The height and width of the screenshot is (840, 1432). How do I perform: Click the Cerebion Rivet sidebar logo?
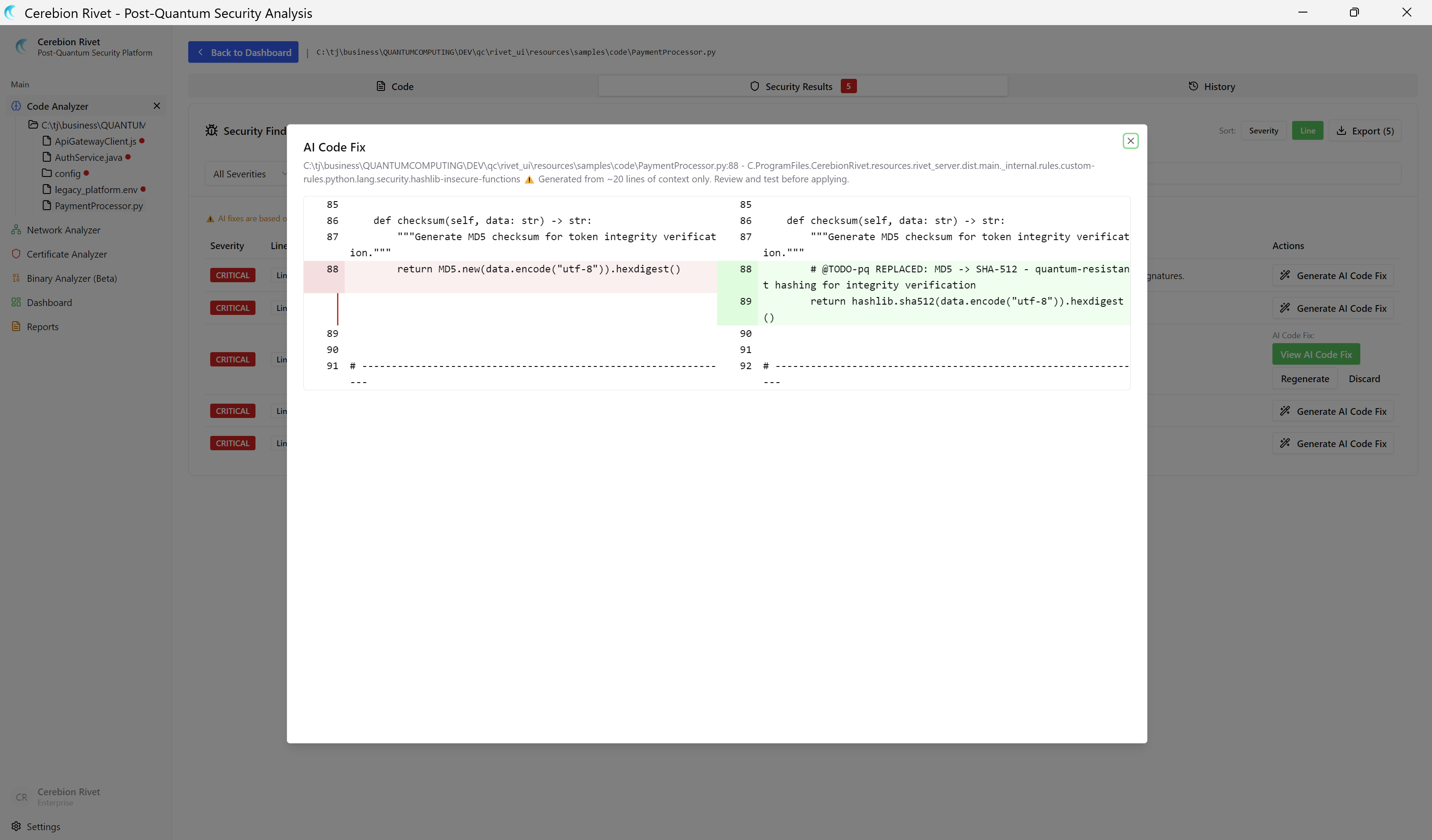(22, 47)
